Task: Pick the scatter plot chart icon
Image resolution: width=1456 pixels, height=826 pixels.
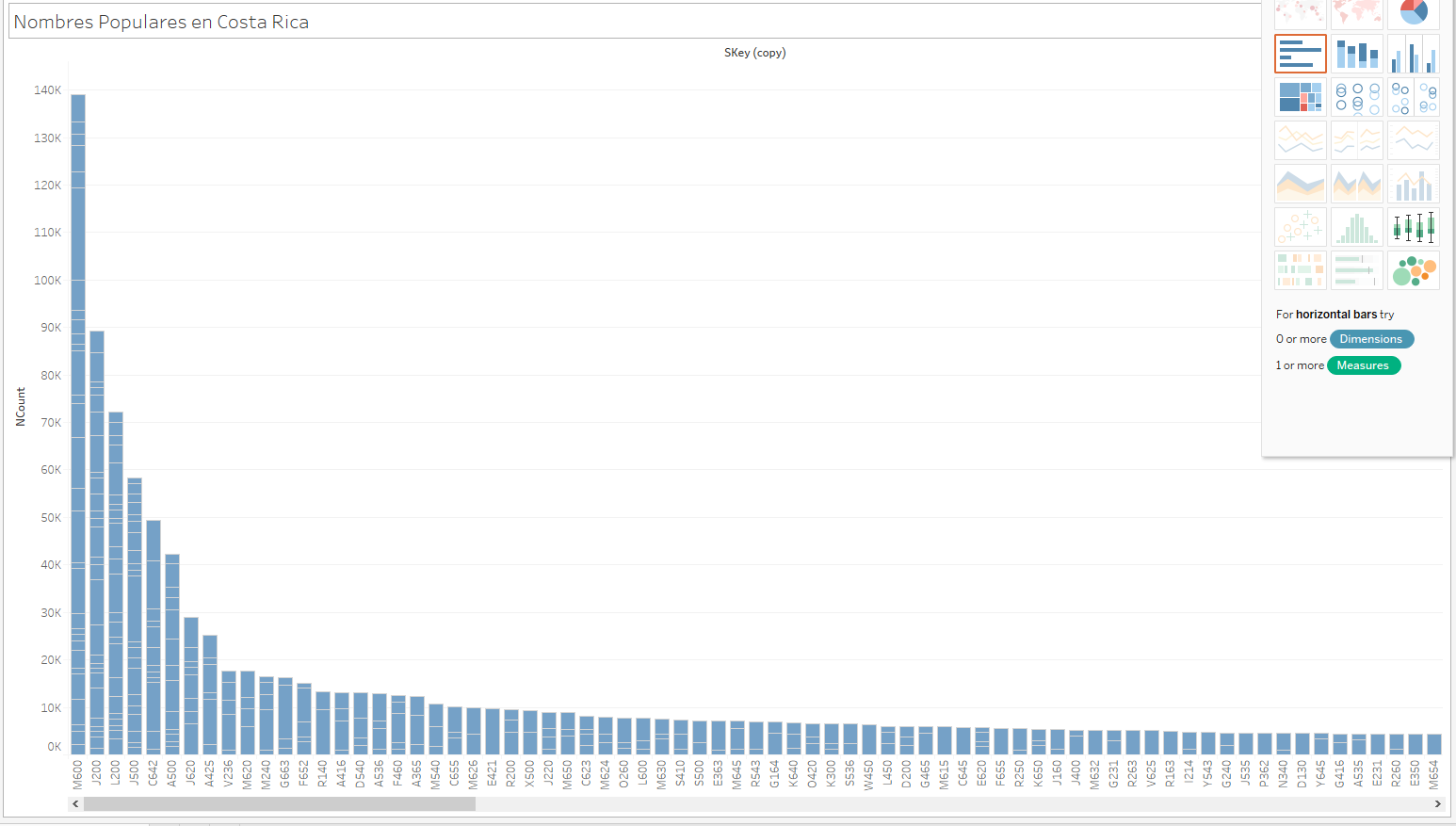Action: (1300, 227)
